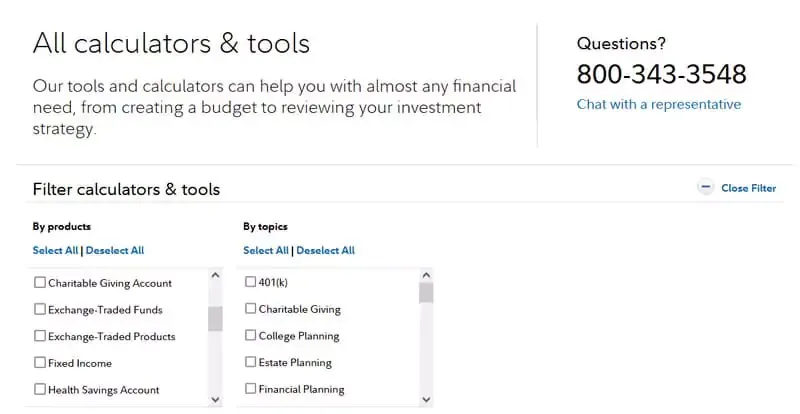
Task: Collapse the filter with Close Filter
Action: 748,188
